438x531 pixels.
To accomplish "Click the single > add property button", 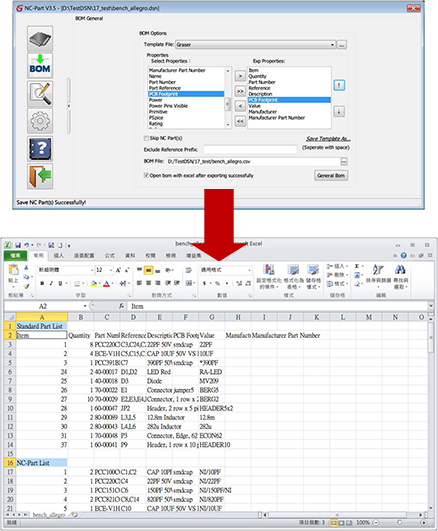I will pyautogui.click(x=240, y=76).
